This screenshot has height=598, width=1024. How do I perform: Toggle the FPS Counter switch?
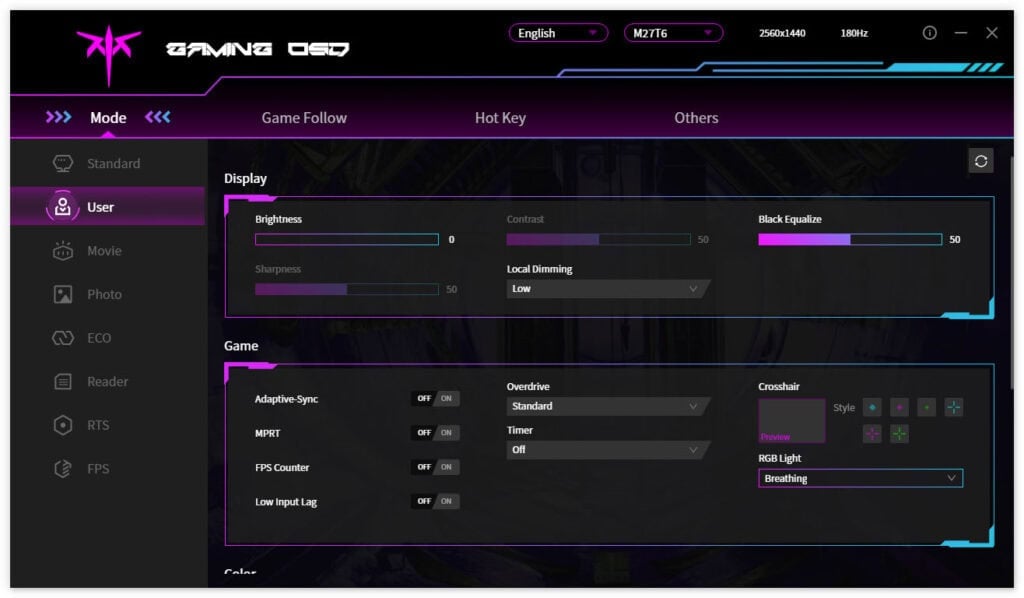coord(435,467)
